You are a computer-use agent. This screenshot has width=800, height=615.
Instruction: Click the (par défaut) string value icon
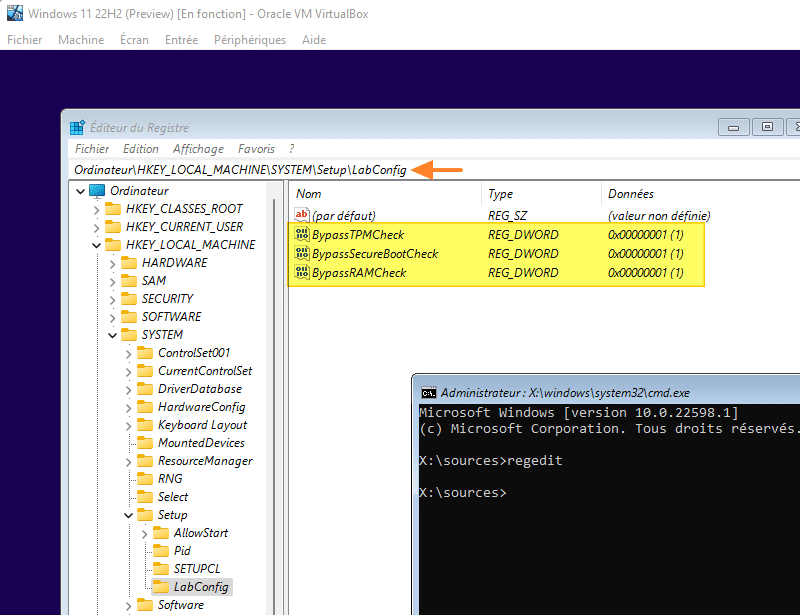pos(302,215)
